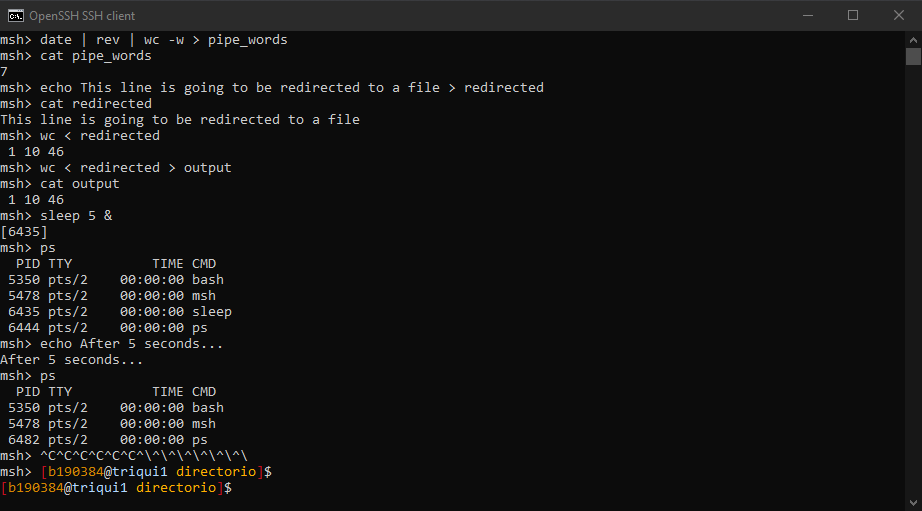922x511 pixels.
Task: Click the scrollbar down arrow
Action: (x=913, y=503)
